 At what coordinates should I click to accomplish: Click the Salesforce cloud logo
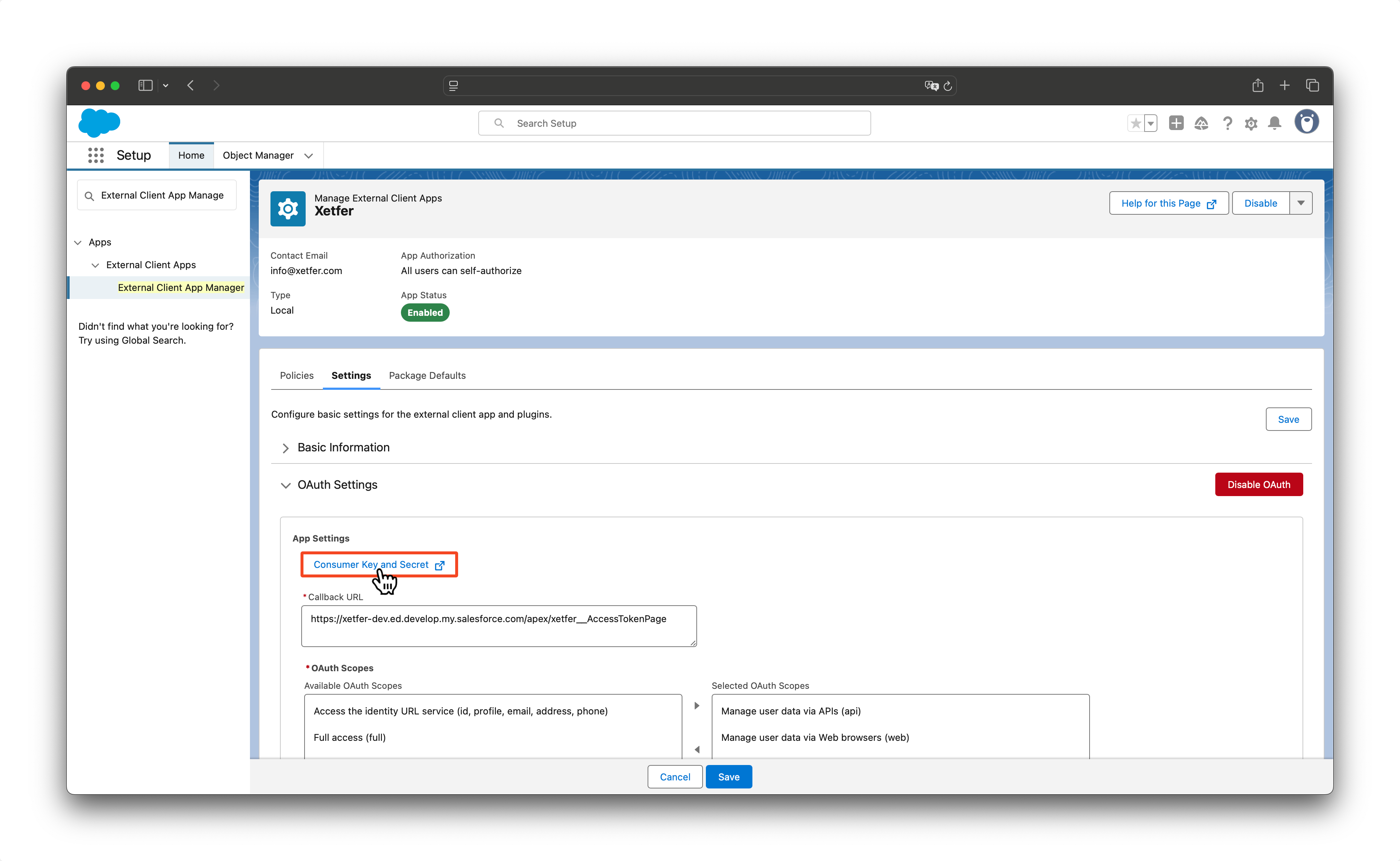click(99, 122)
